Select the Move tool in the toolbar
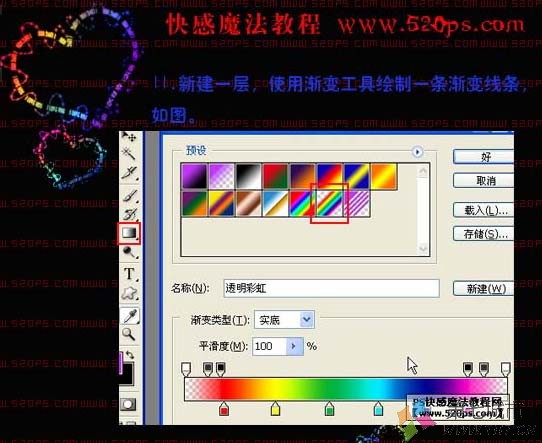 tap(130, 137)
